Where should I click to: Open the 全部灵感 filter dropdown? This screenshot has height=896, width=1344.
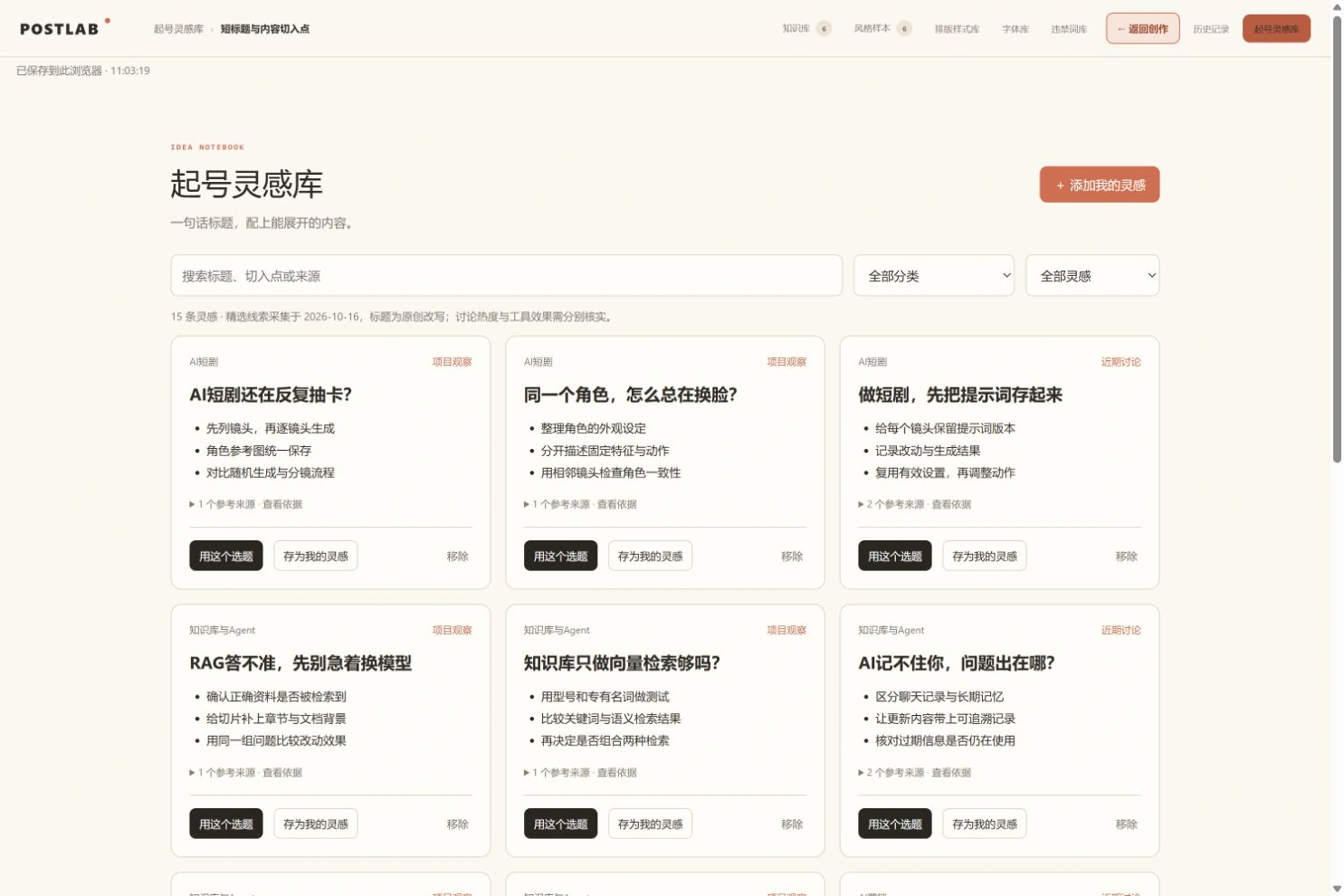point(1092,275)
